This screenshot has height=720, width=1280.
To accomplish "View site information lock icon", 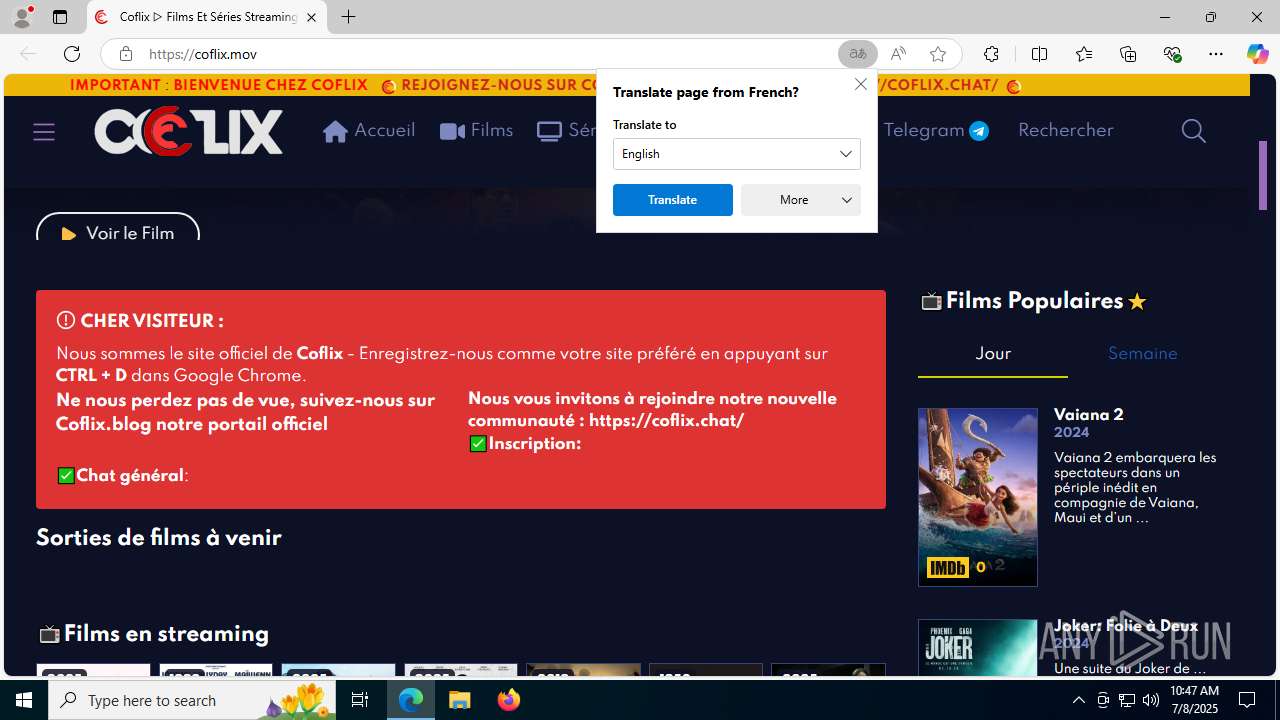I will (125, 54).
